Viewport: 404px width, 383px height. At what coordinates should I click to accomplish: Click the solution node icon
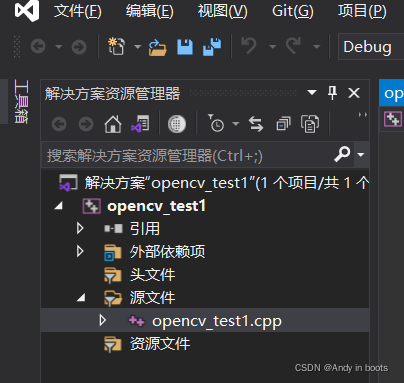[x=68, y=183]
